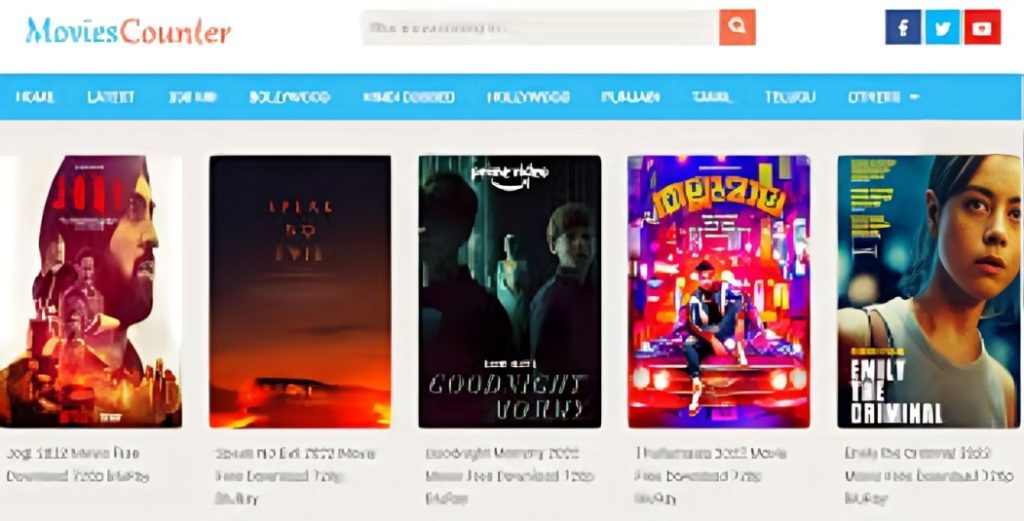The width and height of the screenshot is (1024, 521).
Task: Click the search magnifier button
Action: [x=737, y=27]
